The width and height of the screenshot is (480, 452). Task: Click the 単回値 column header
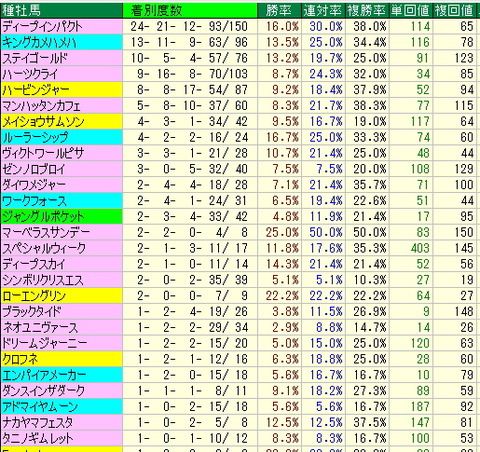[x=410, y=10]
